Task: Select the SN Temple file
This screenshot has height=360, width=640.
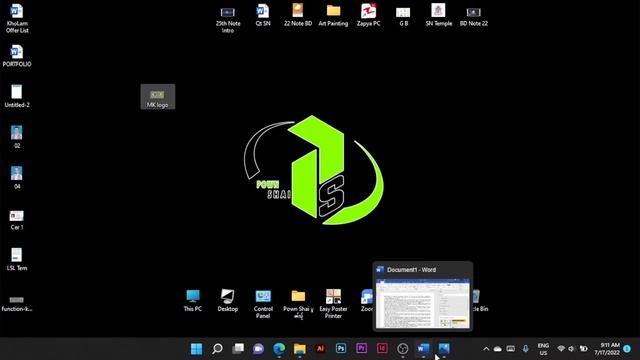Action: tap(439, 15)
